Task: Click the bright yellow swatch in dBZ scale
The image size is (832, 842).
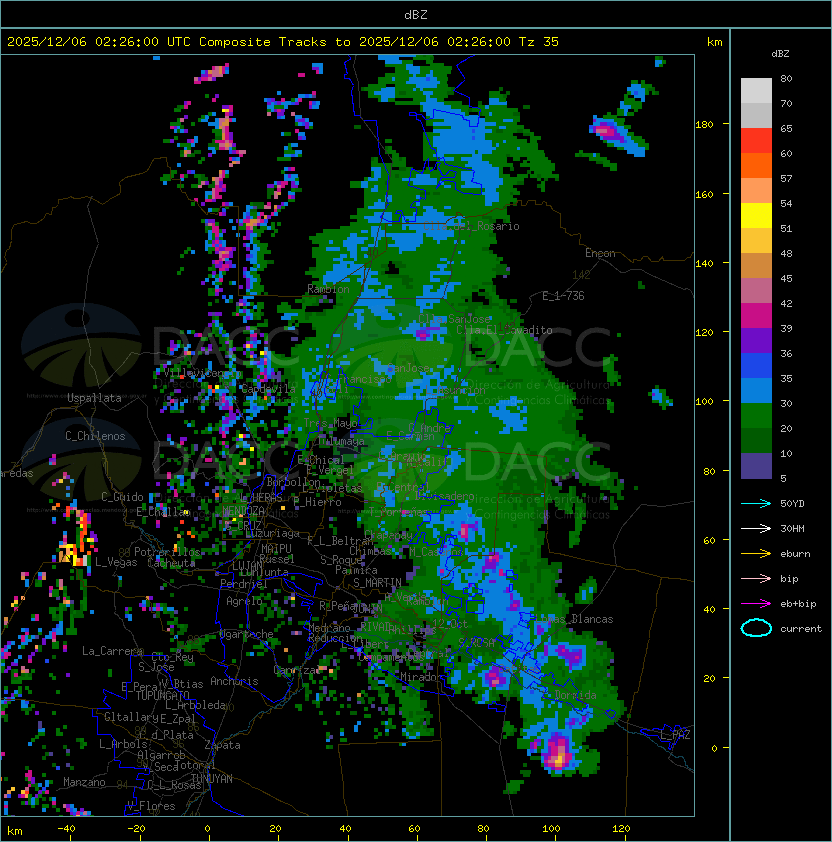Action: pos(756,216)
